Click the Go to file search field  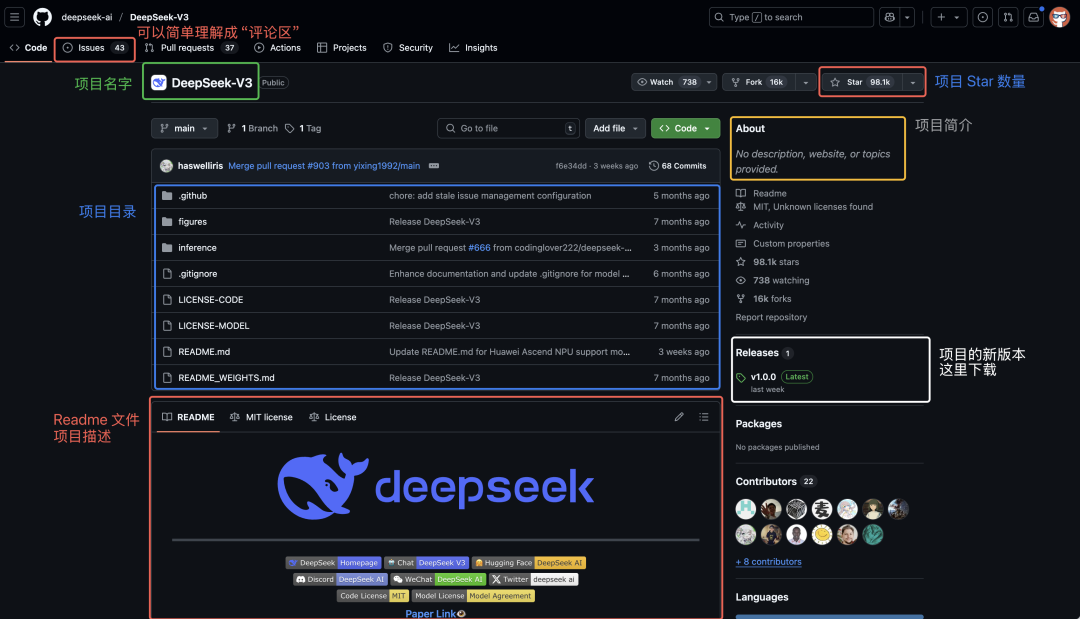pos(508,128)
